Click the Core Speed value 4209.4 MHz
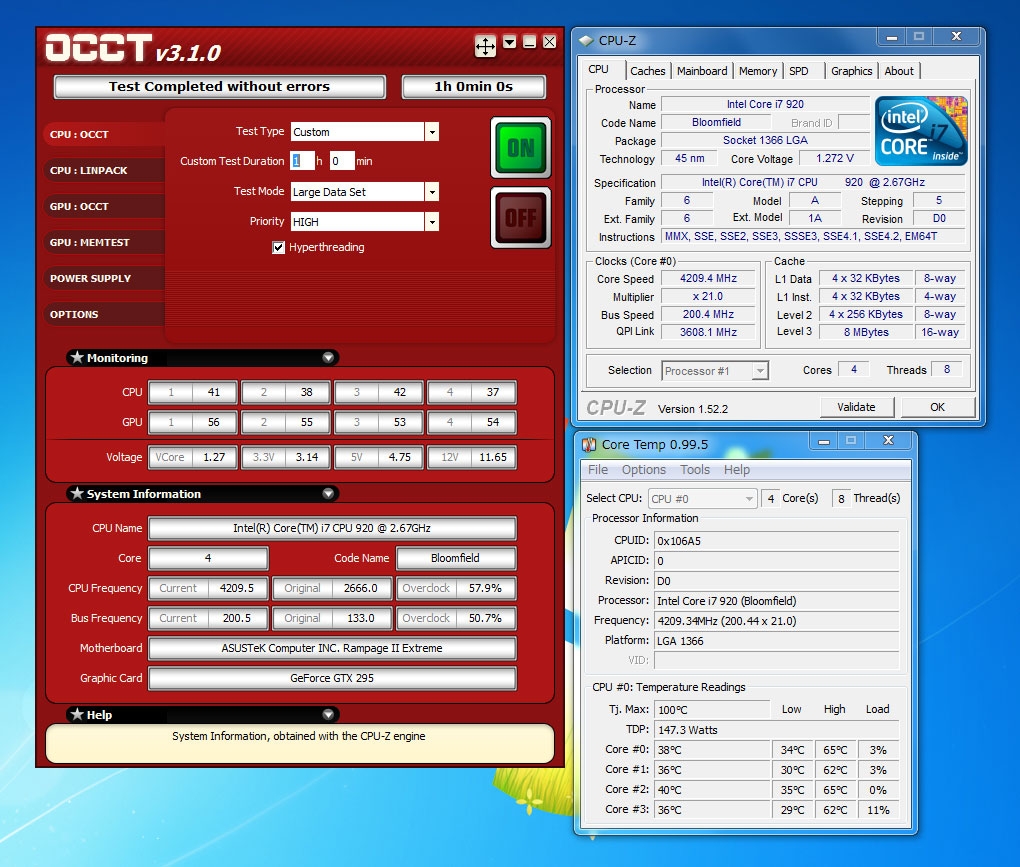 point(708,278)
